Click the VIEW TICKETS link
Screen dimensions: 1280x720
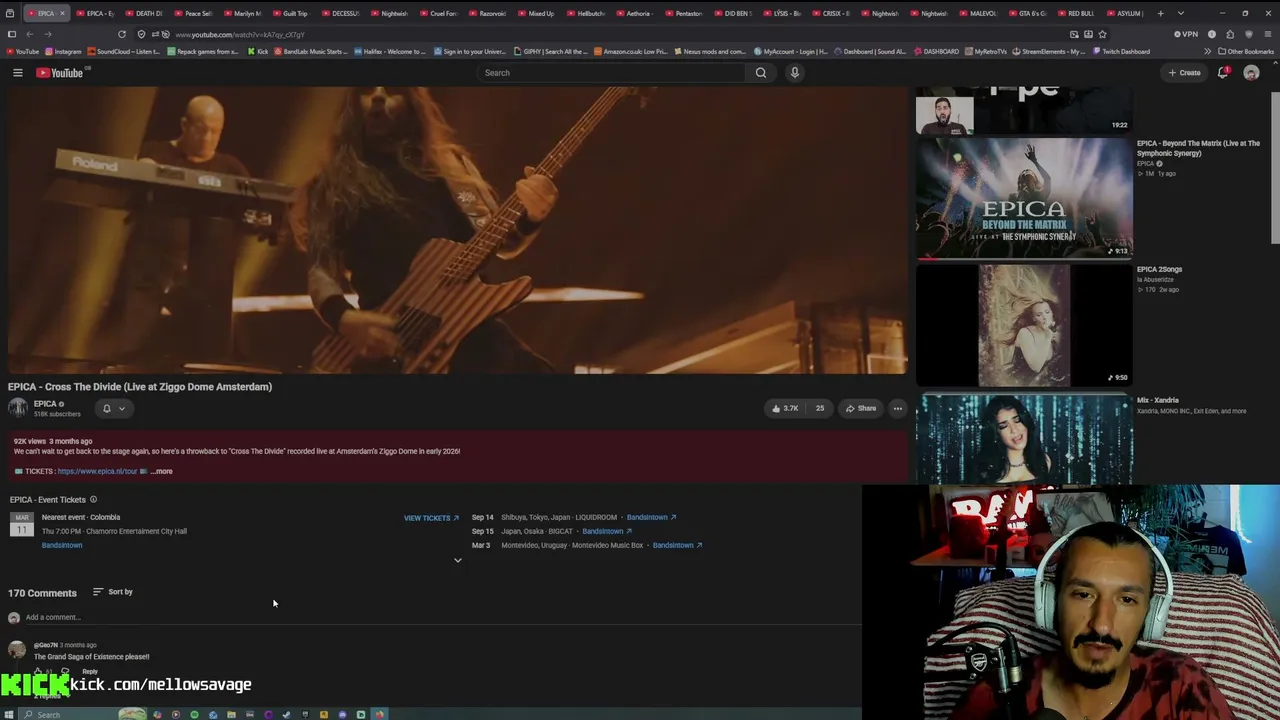point(431,518)
